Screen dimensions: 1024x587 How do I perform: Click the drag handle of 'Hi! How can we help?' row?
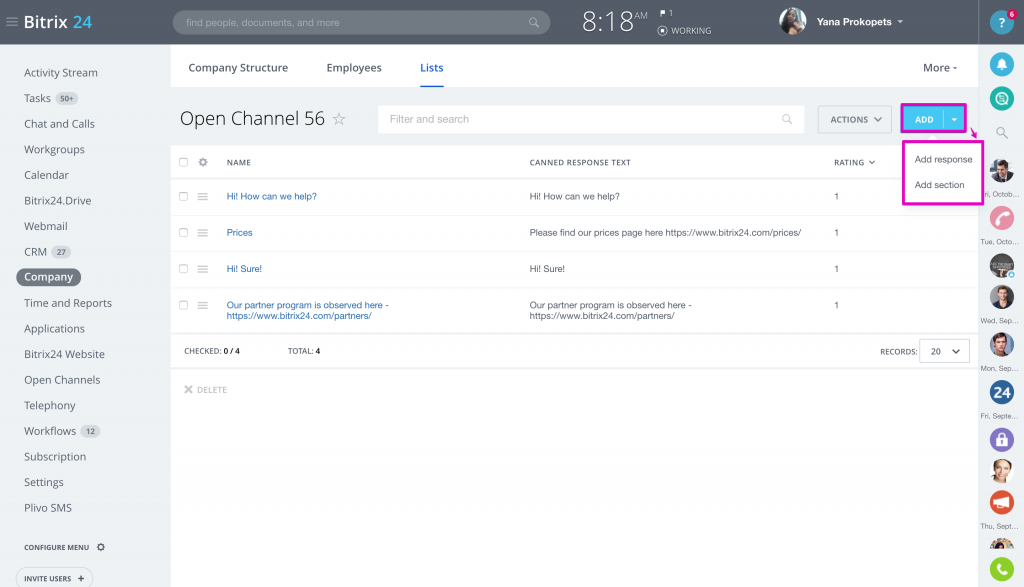pyautogui.click(x=203, y=197)
